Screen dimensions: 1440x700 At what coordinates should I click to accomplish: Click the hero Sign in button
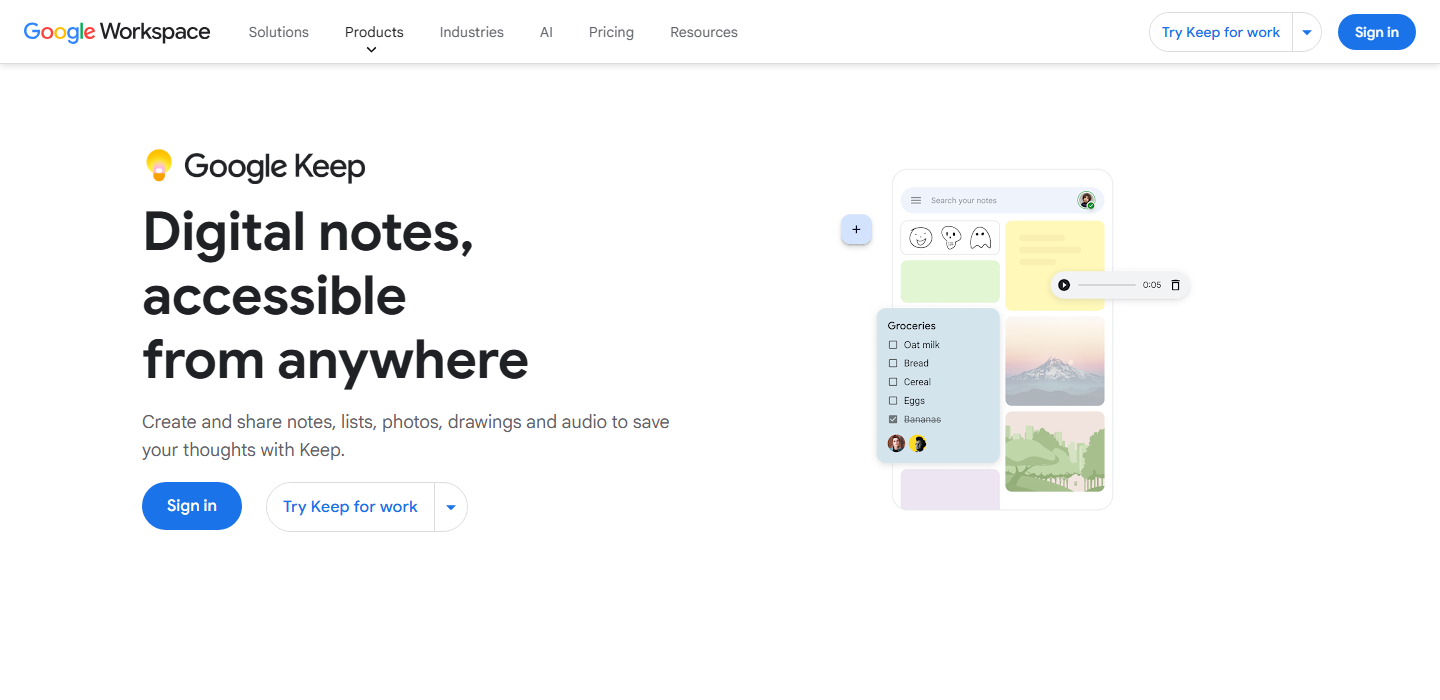[192, 506]
